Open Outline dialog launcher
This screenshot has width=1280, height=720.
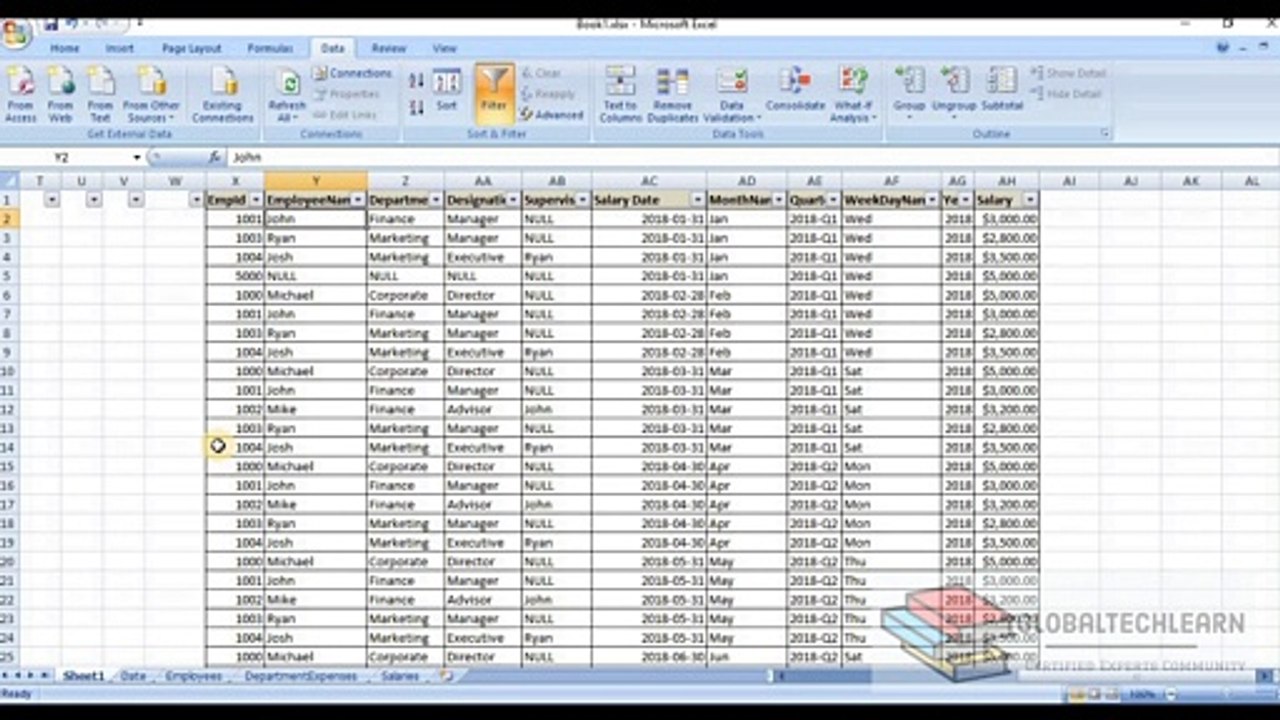tap(1106, 133)
